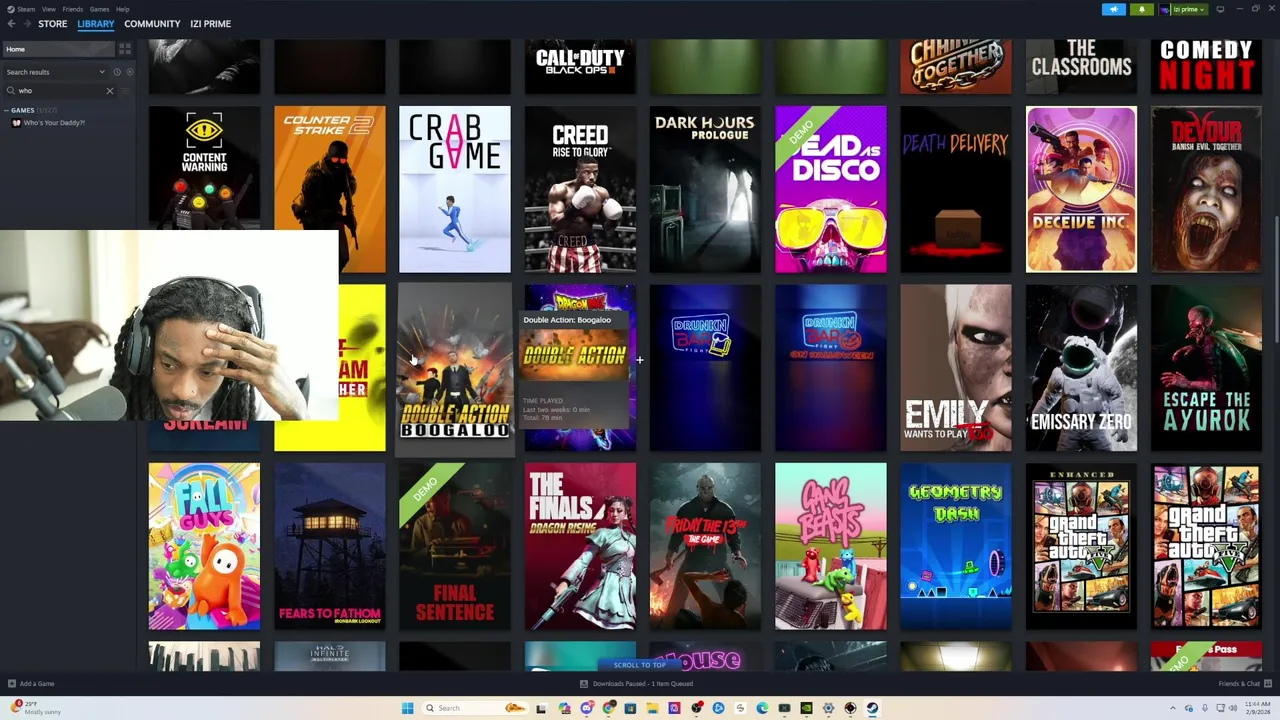Open Dead as Disco demo tile
1280x720 pixels.
click(x=831, y=189)
